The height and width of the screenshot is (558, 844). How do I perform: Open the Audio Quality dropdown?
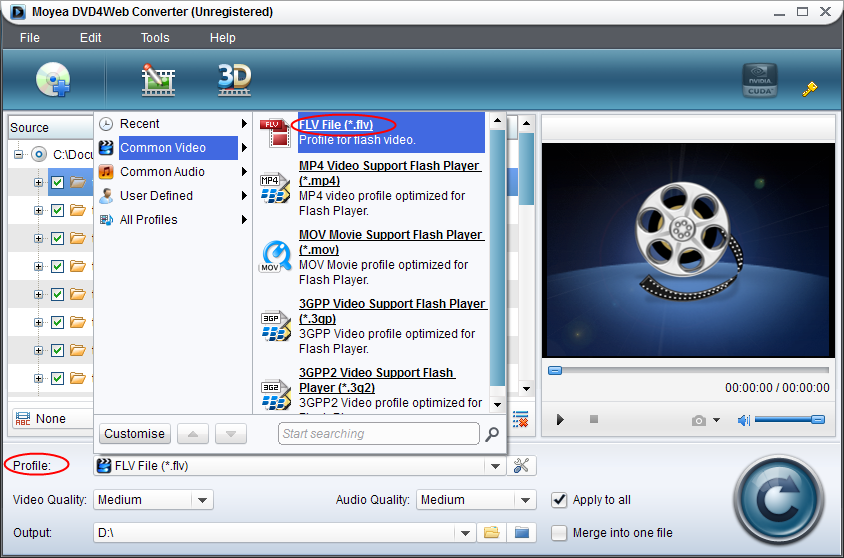pyautogui.click(x=525, y=500)
